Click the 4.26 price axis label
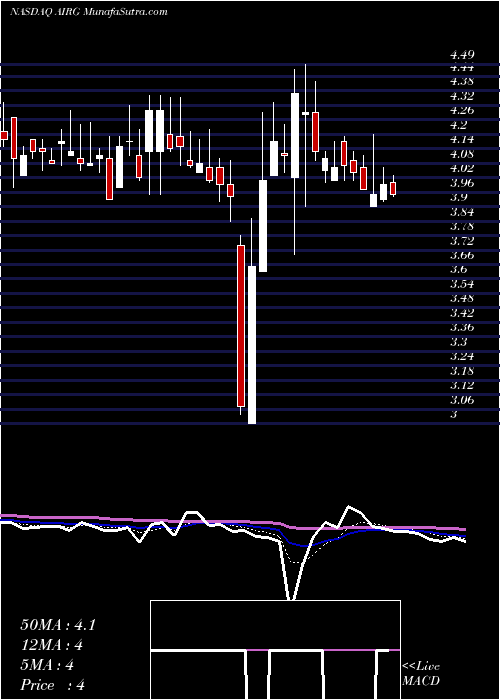The image size is (500, 700). coord(462,110)
